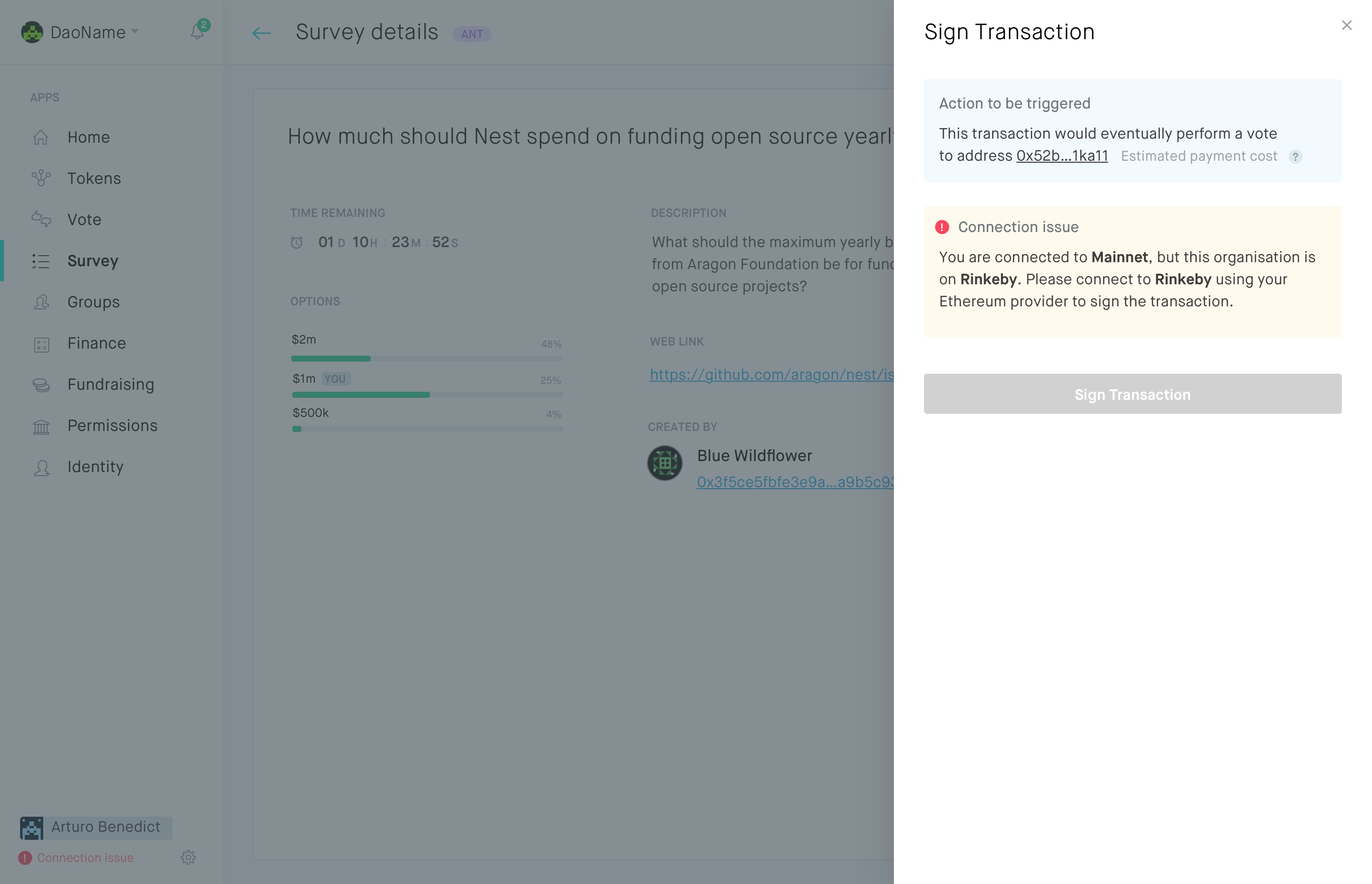Click the Finance calculator icon

tap(41, 344)
